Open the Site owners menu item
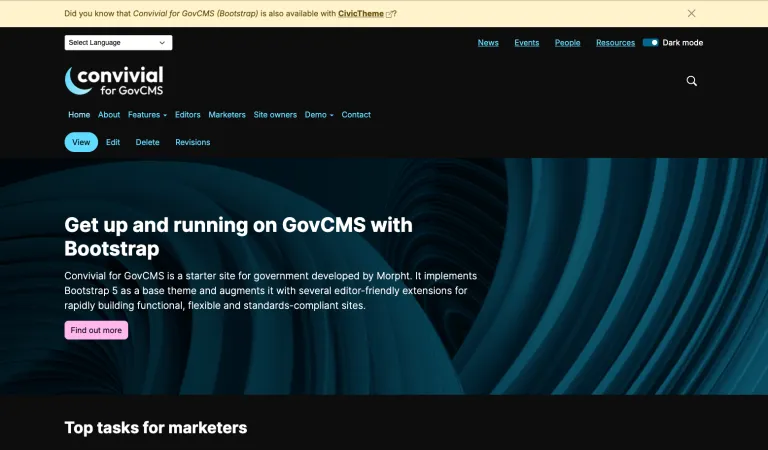The width and height of the screenshot is (768, 450). coord(275,115)
